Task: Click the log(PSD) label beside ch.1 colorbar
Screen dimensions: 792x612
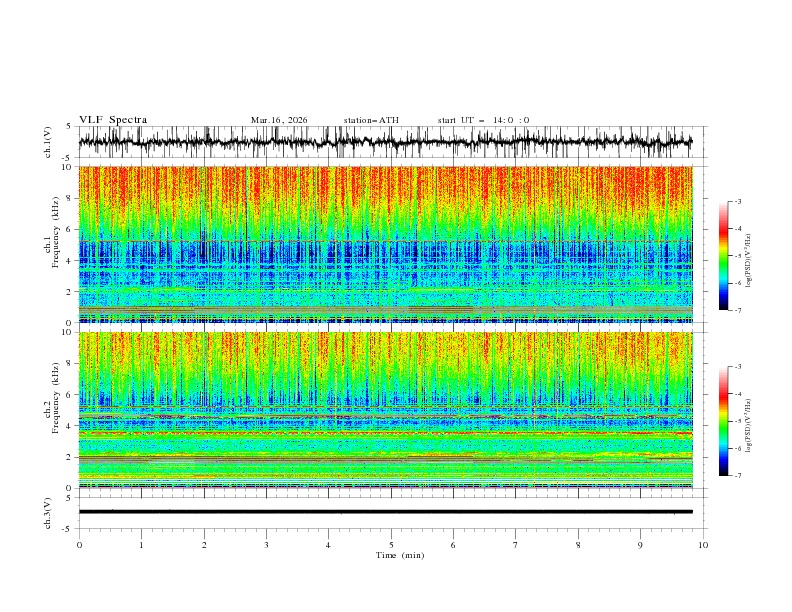Action: click(748, 261)
